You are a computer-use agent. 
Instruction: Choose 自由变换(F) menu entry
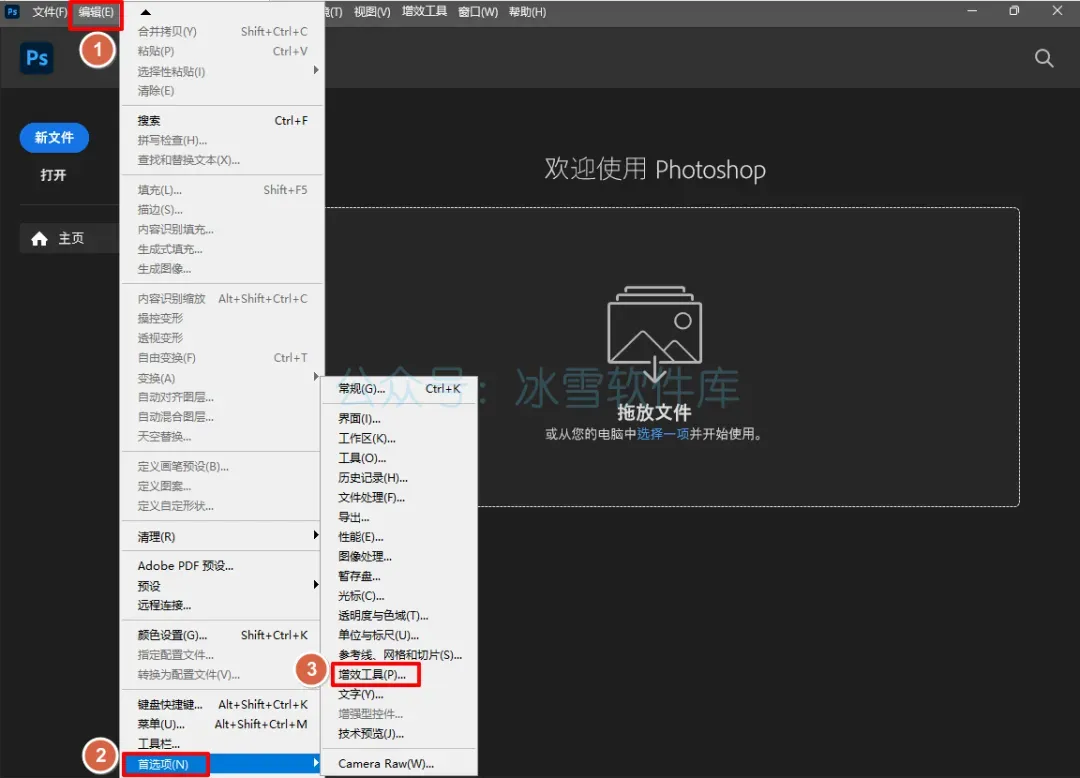click(x=222, y=358)
